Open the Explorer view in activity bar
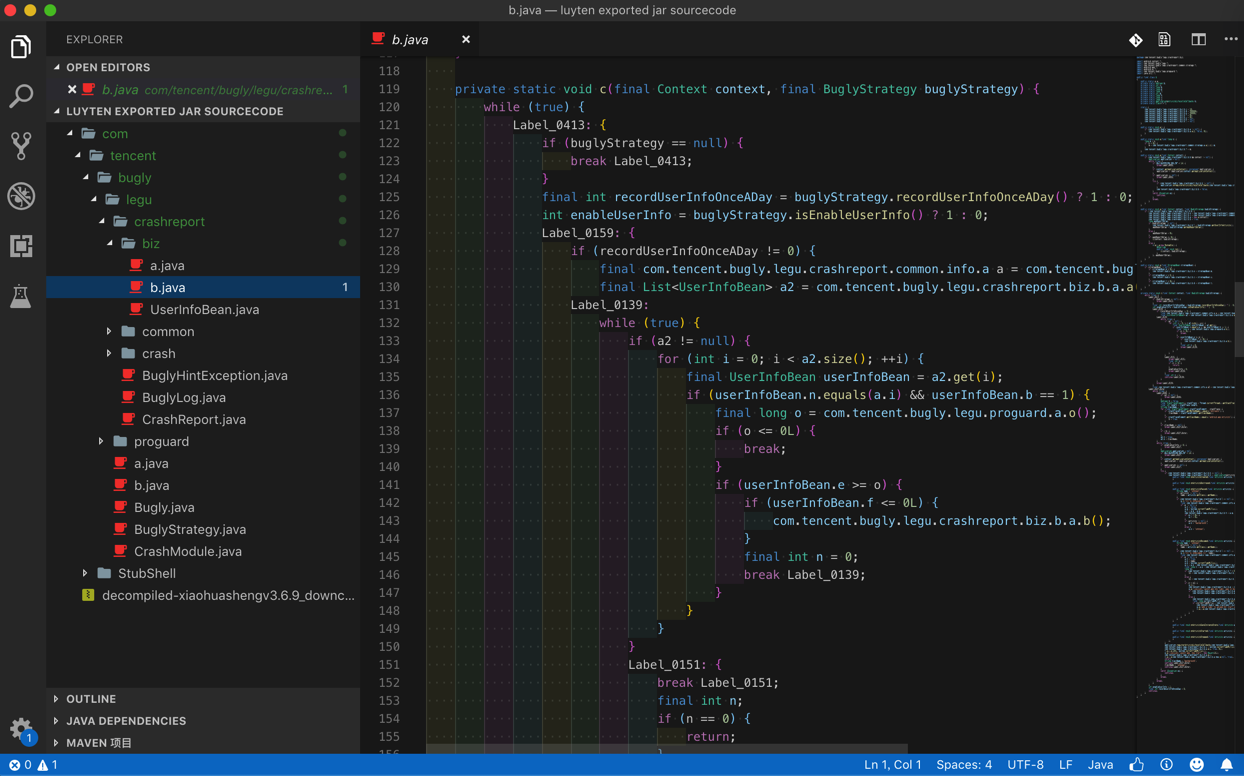1244x776 pixels. [21, 47]
